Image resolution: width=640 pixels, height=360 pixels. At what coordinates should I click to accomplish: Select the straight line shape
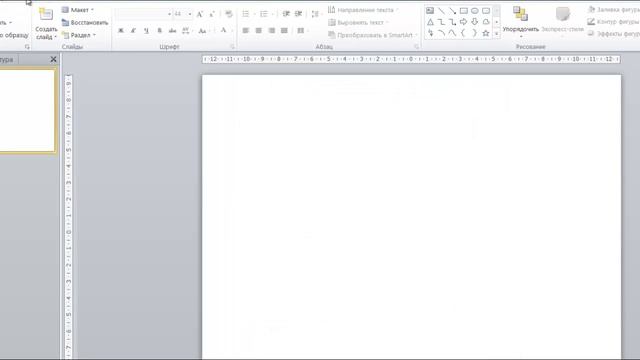tap(441, 11)
